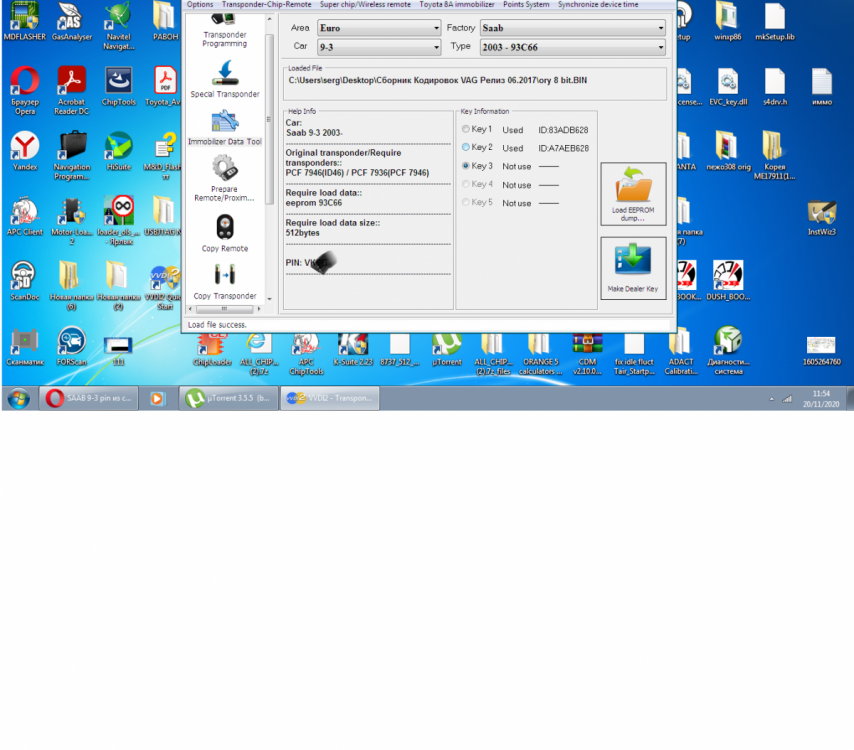Click sidebar scroll down arrow
854x750 pixels.
pyautogui.click(x=269, y=299)
